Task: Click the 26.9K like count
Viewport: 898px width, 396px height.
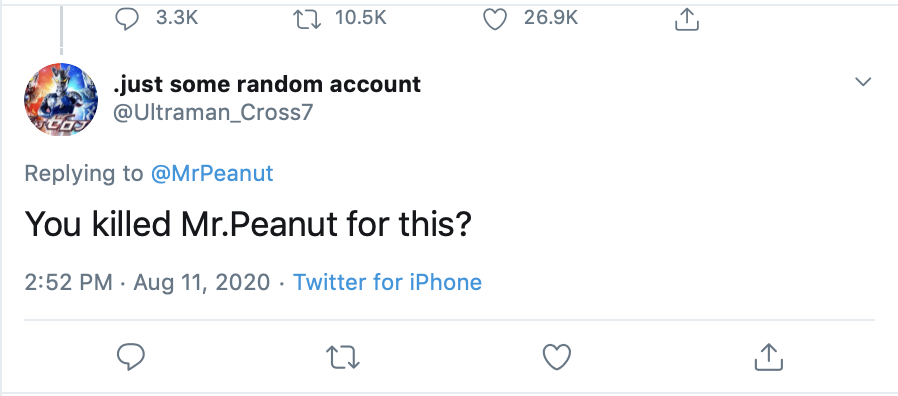Action: [550, 18]
